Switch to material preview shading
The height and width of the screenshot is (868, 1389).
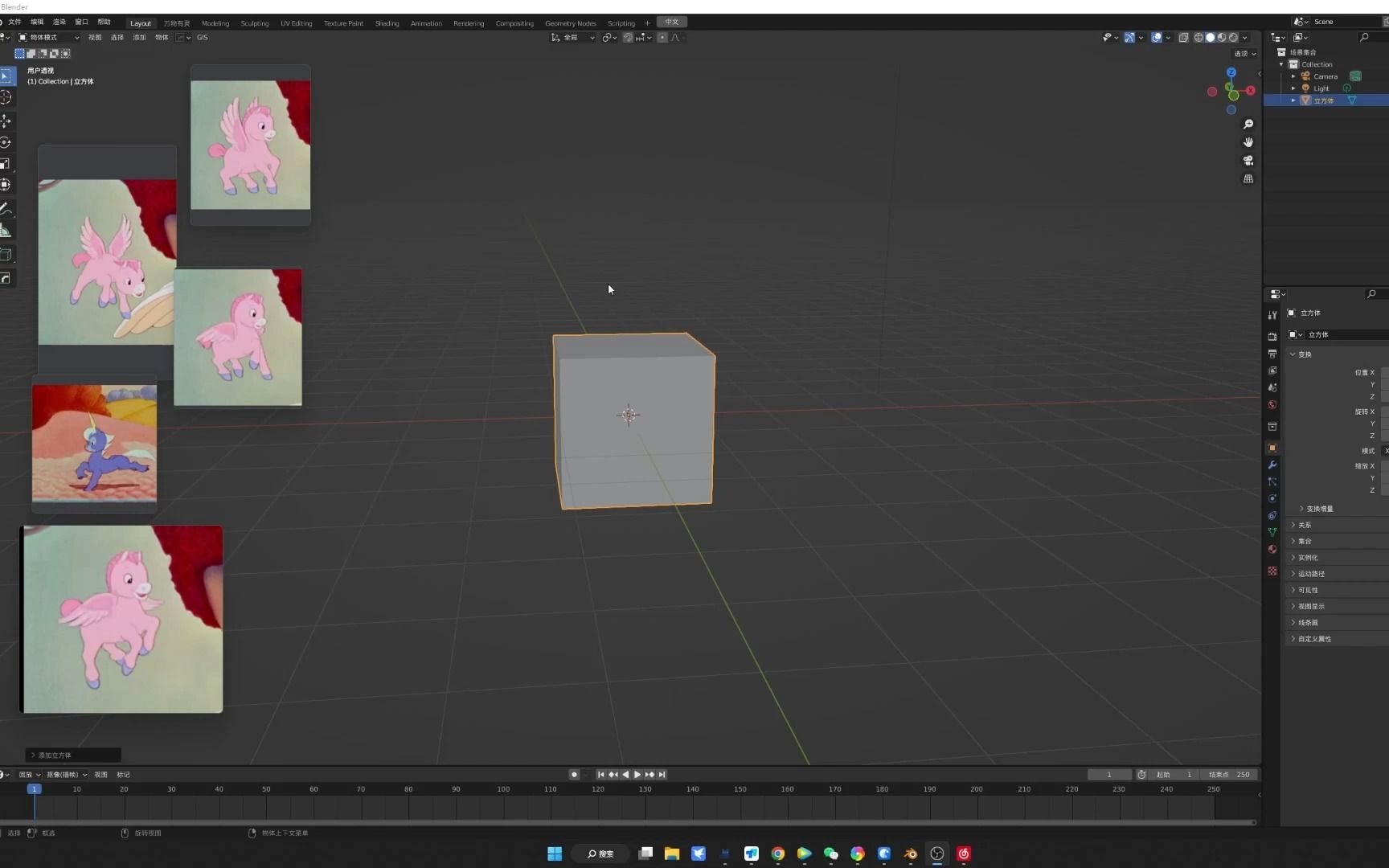1222,37
